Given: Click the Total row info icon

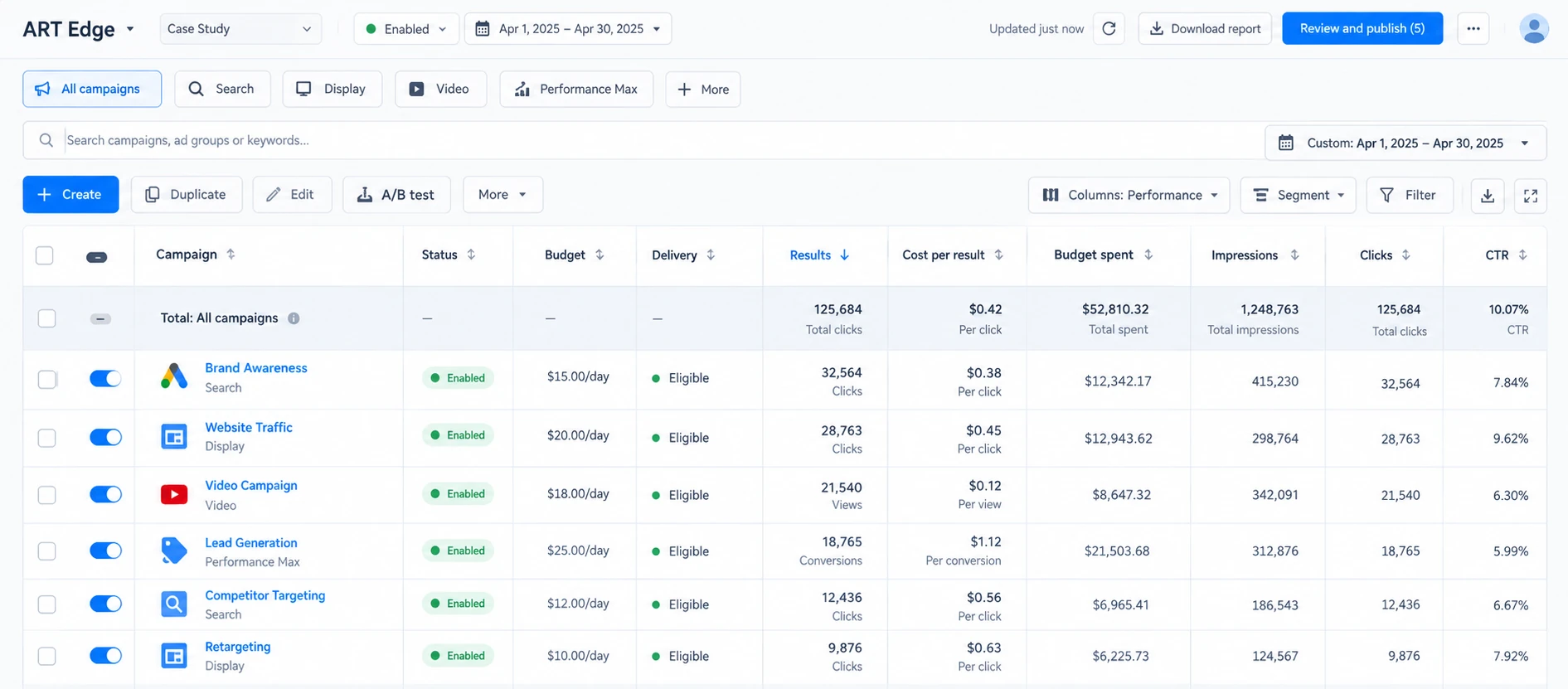Looking at the screenshot, I should (294, 318).
